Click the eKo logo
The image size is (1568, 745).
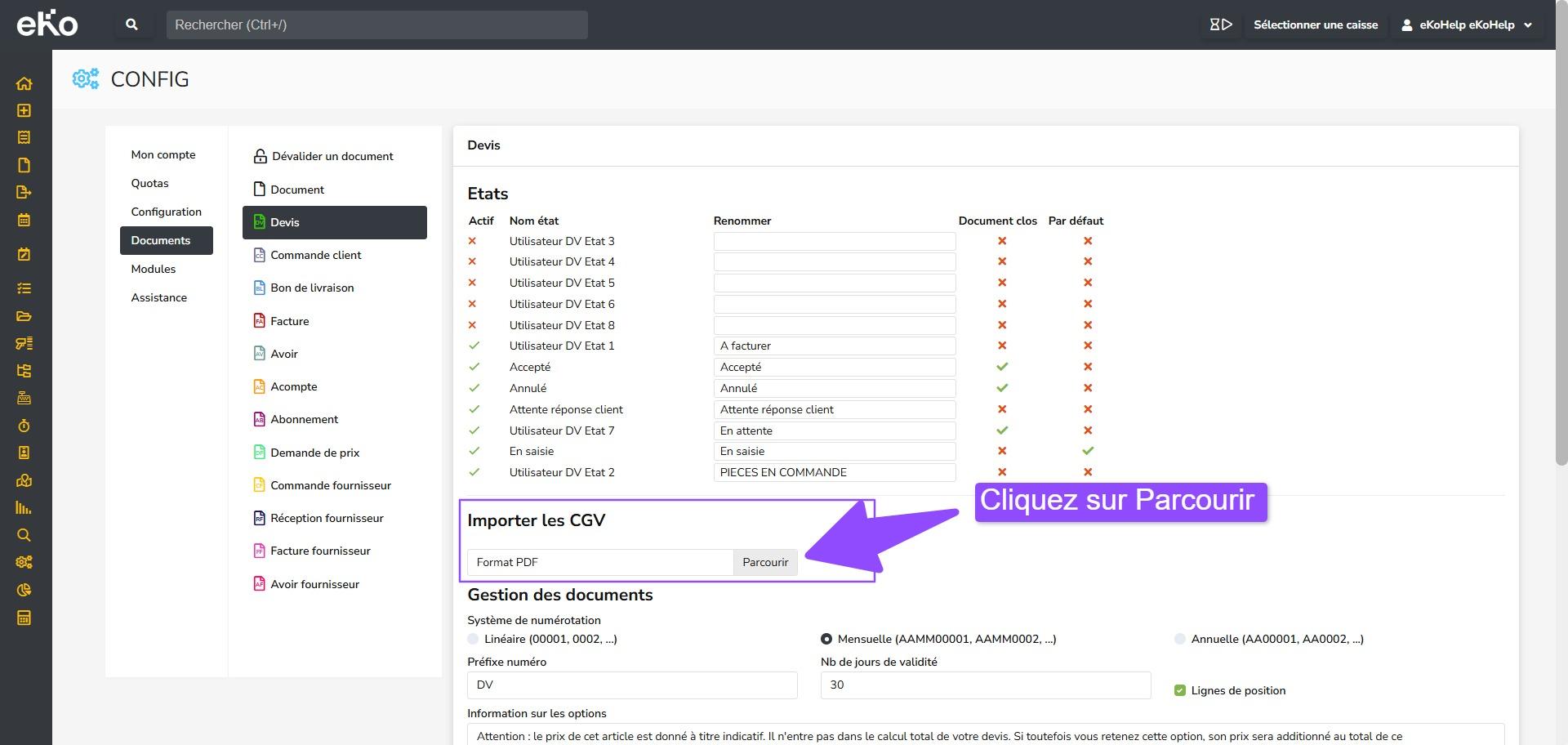point(47,25)
